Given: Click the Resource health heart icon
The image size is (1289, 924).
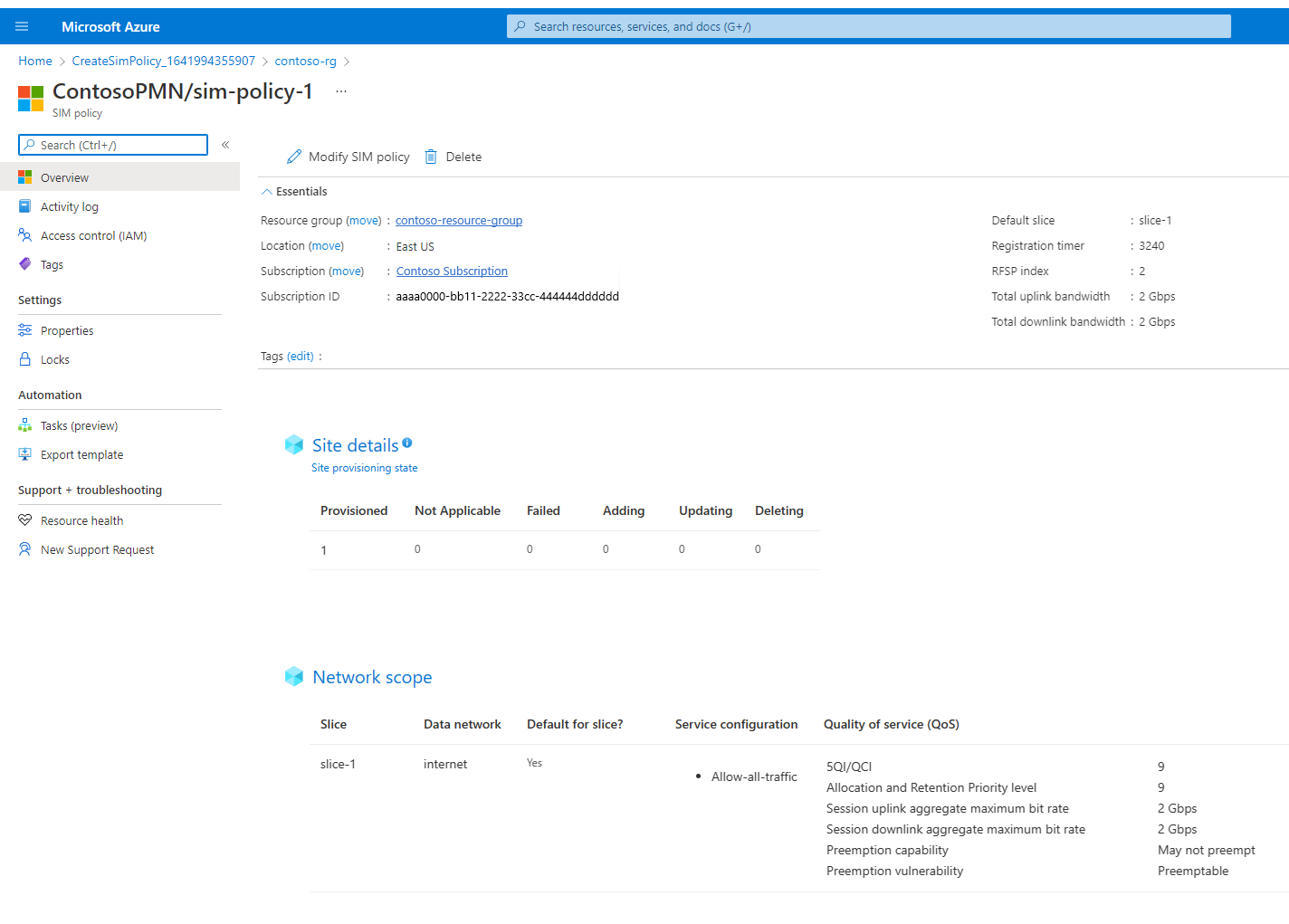Looking at the screenshot, I should tap(25, 520).
